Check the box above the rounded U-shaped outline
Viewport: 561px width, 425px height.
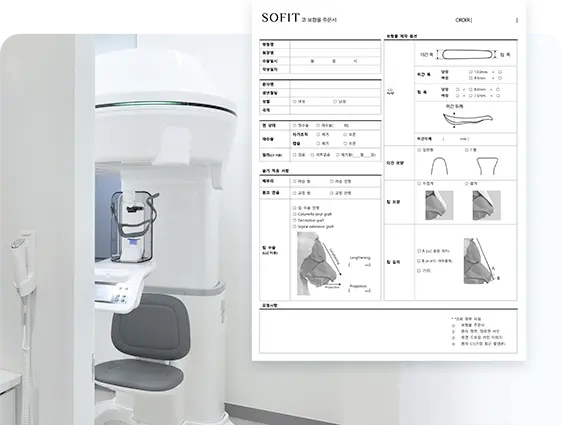tap(419, 150)
